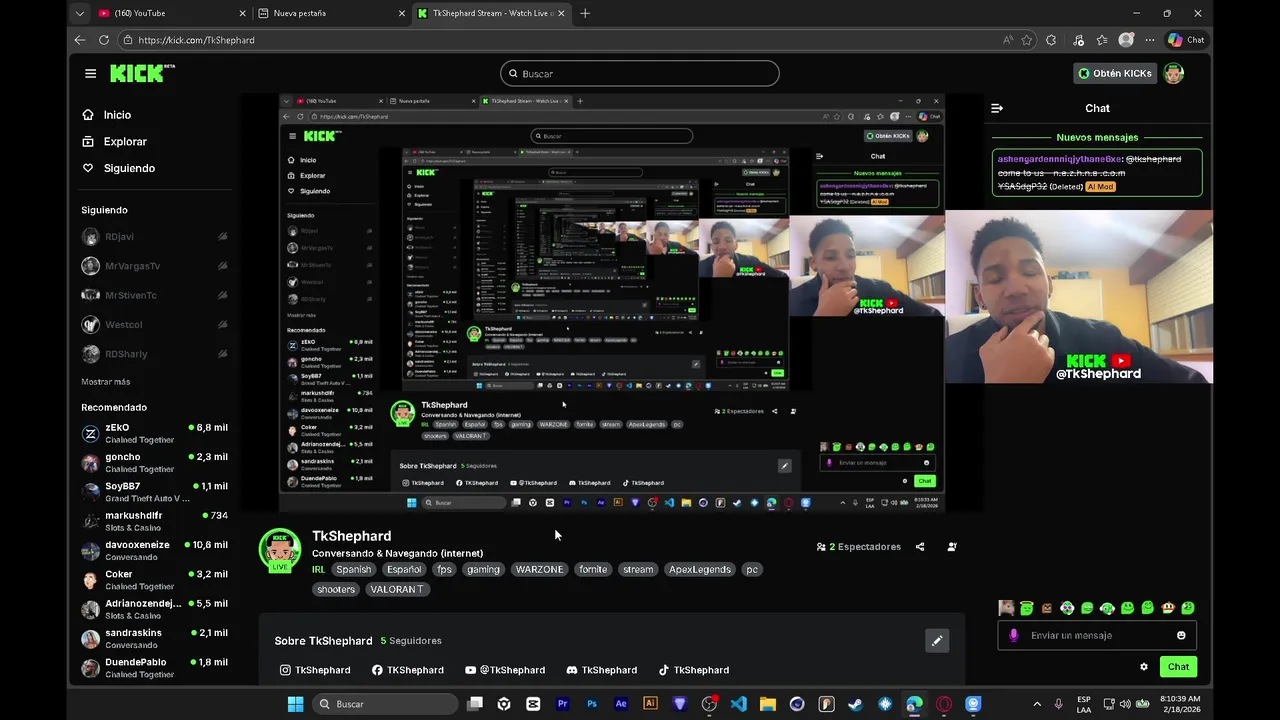1280x720 pixels.
Task: Open recommended channel markushdlfr
Action: point(155,521)
